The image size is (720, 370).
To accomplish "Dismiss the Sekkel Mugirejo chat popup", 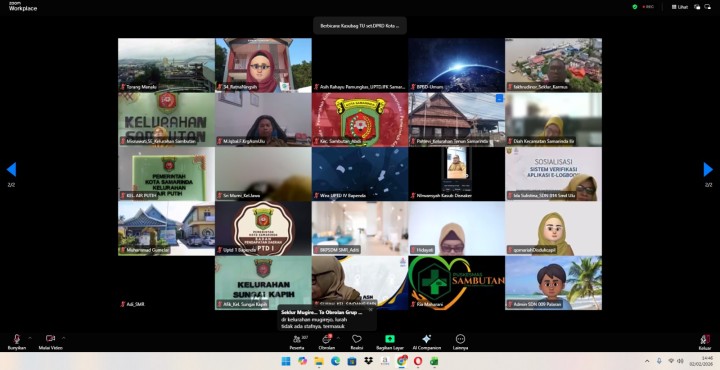I will point(371,309).
